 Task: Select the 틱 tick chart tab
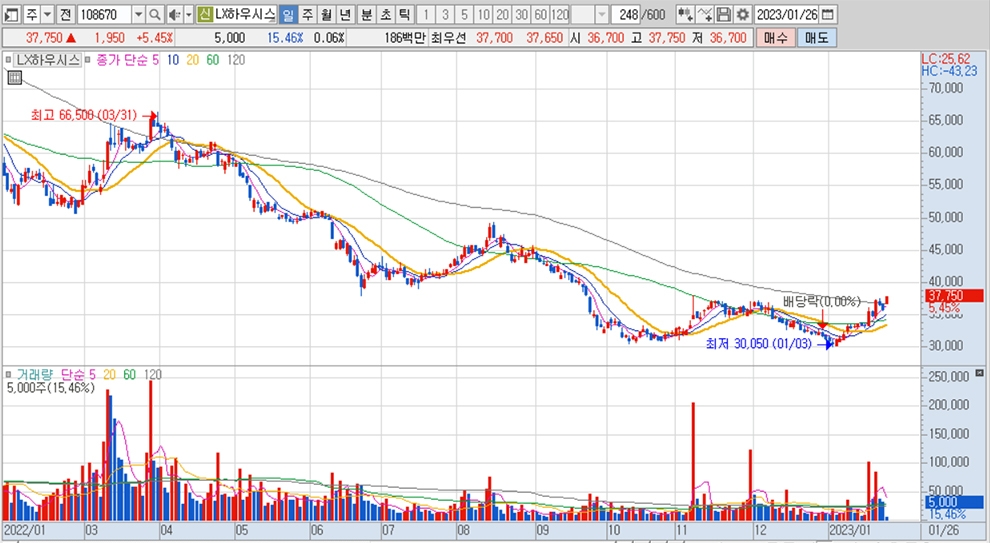[405, 14]
